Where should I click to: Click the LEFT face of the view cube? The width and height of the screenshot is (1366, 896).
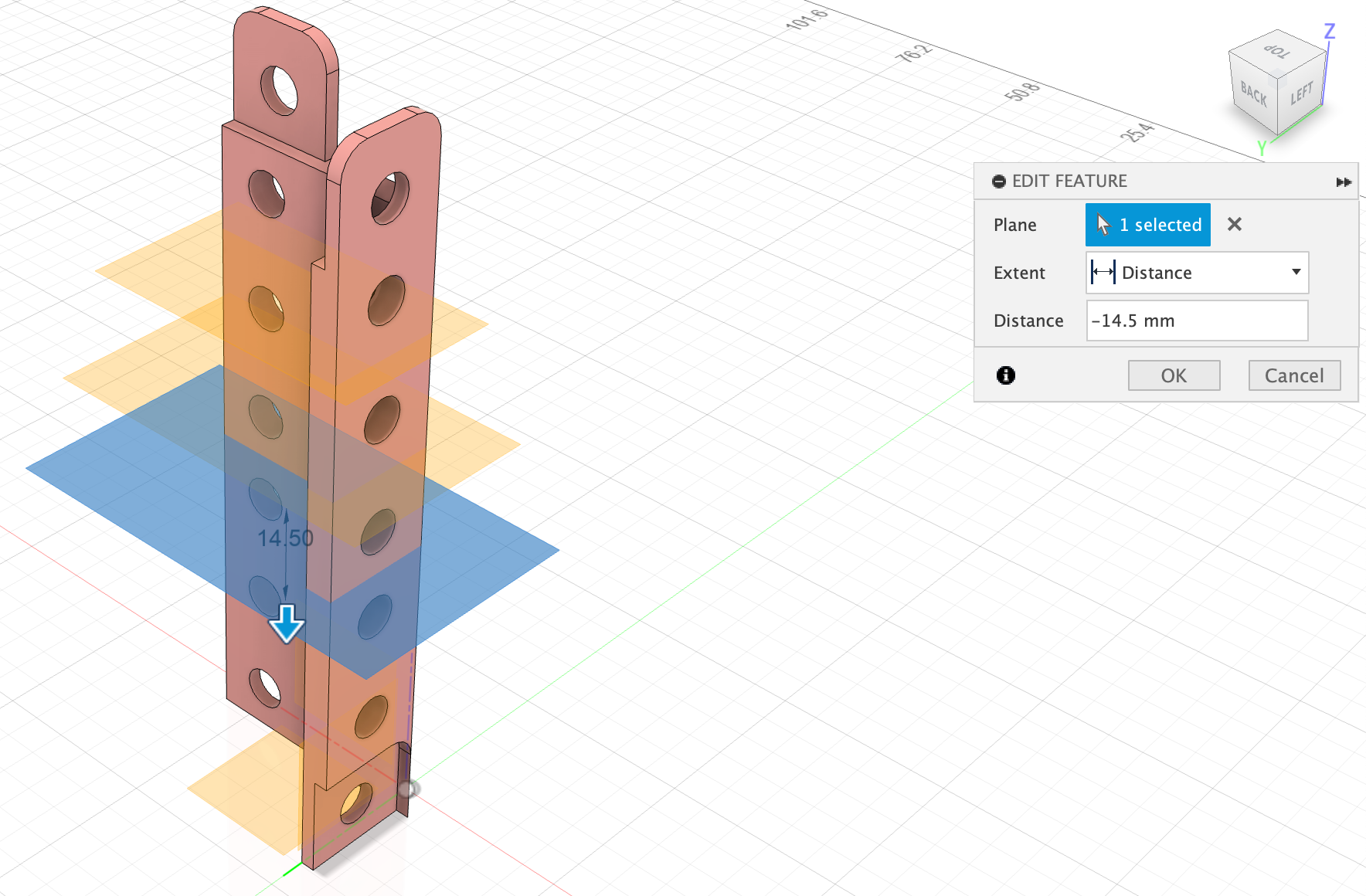(1301, 94)
